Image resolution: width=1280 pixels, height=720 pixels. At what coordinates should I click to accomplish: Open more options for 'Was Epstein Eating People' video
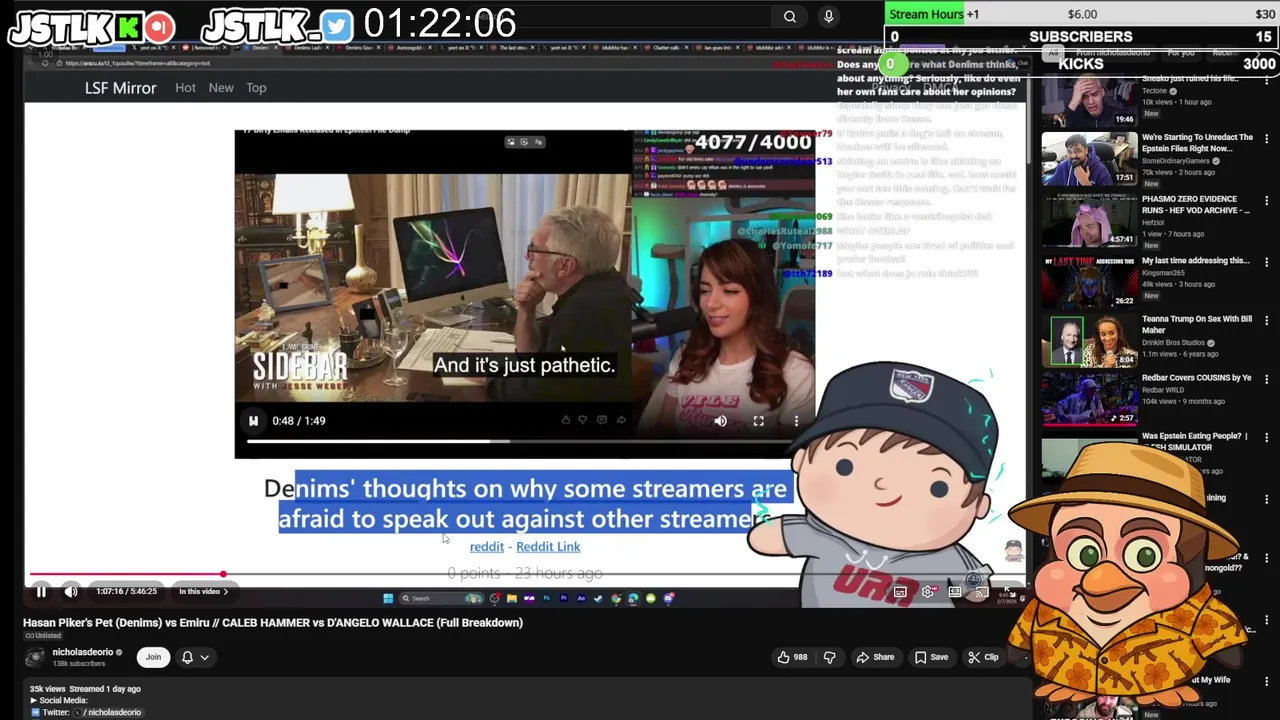point(1267,438)
